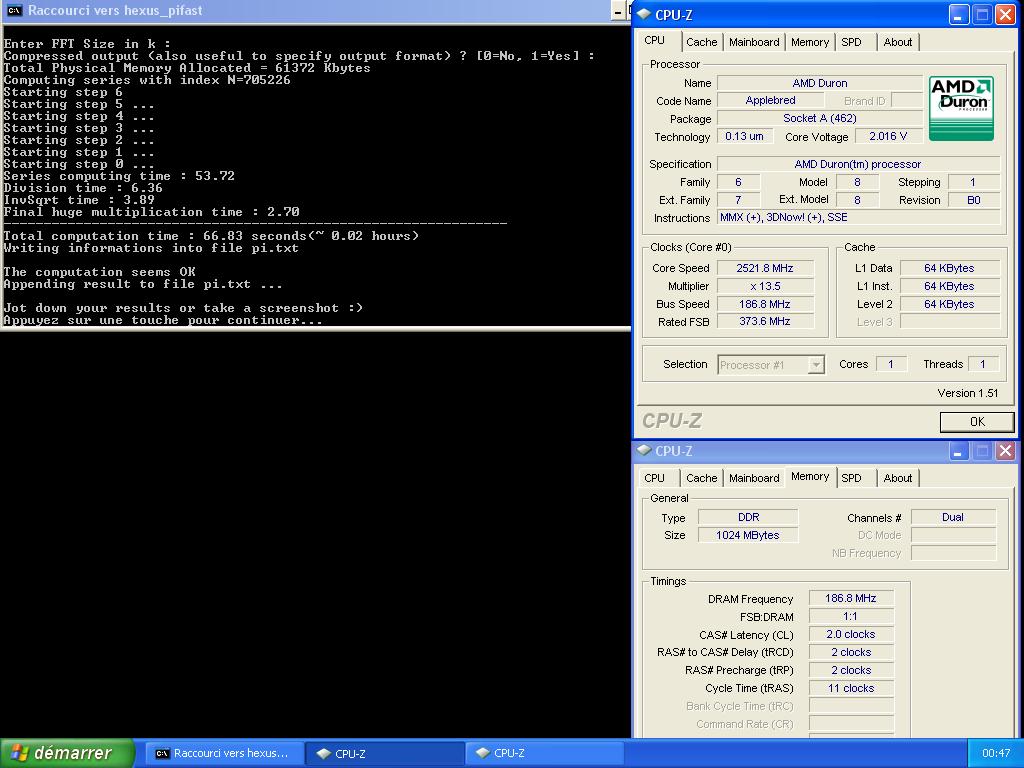Open Cache tab in lower CPU-Z window
The image size is (1024, 768).
click(x=701, y=478)
